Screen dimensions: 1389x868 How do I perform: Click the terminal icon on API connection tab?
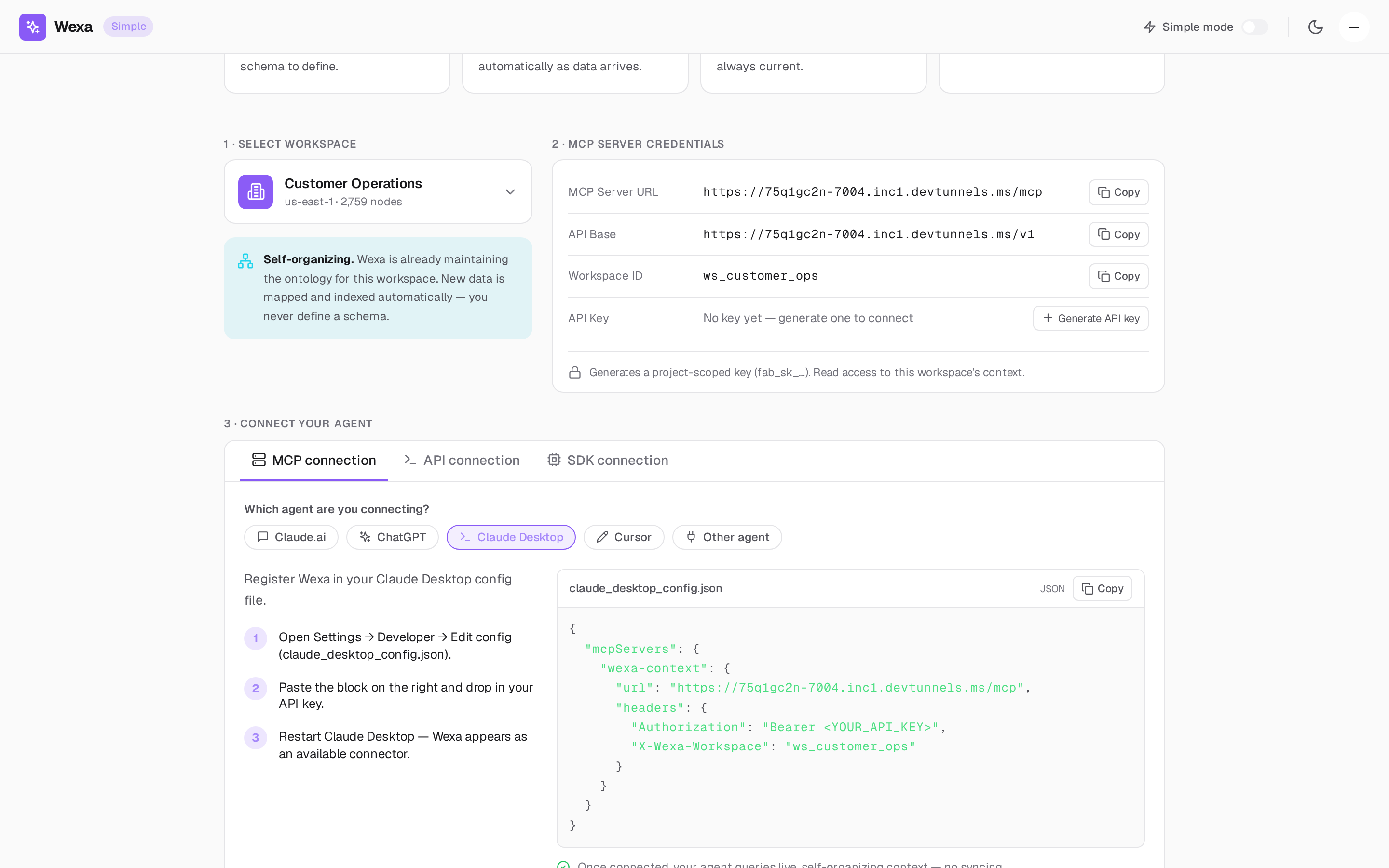tap(410, 460)
